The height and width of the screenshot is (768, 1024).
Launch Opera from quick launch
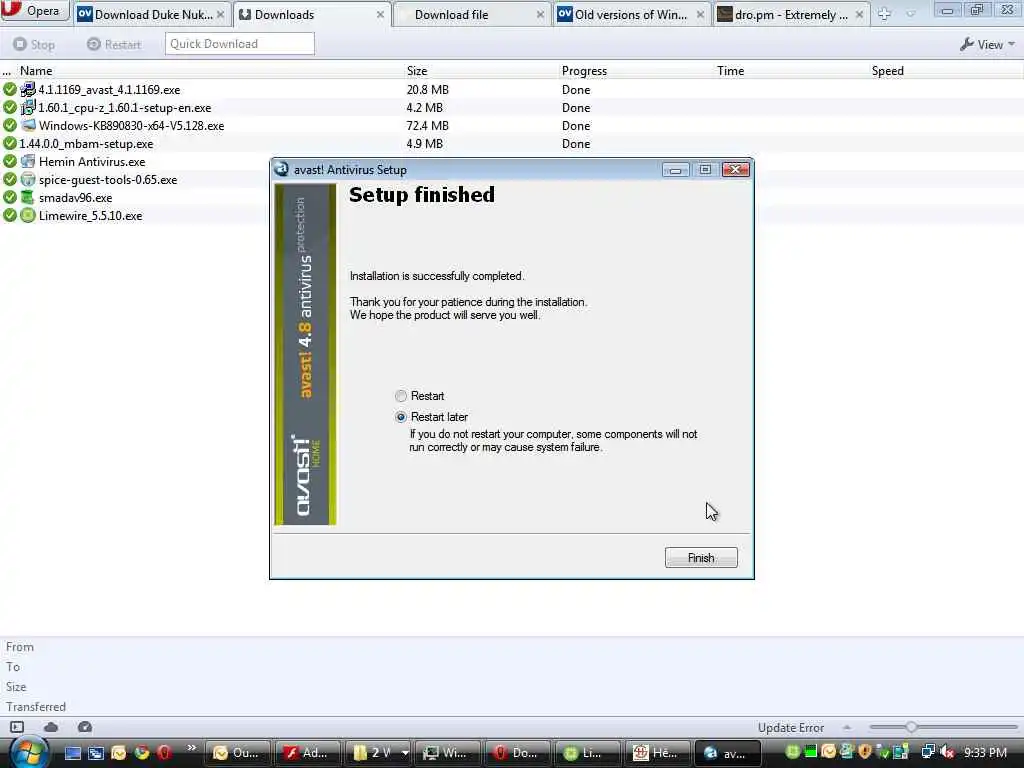pyautogui.click(x=164, y=753)
